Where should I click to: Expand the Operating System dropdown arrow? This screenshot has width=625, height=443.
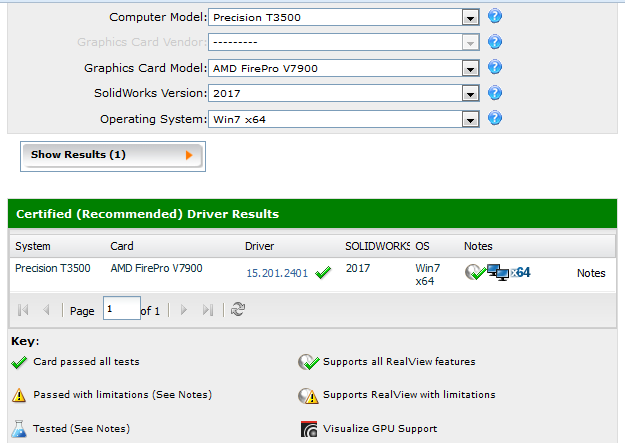tap(470, 119)
